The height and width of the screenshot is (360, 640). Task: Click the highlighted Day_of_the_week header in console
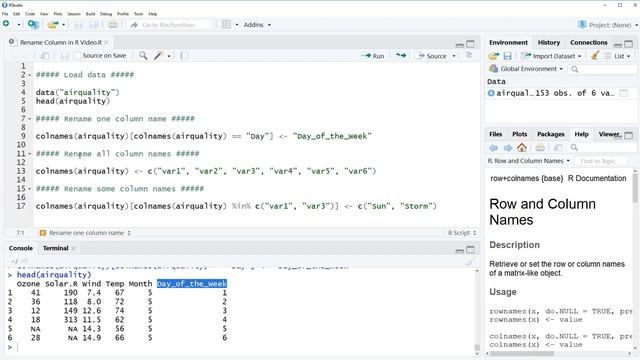pos(192,284)
